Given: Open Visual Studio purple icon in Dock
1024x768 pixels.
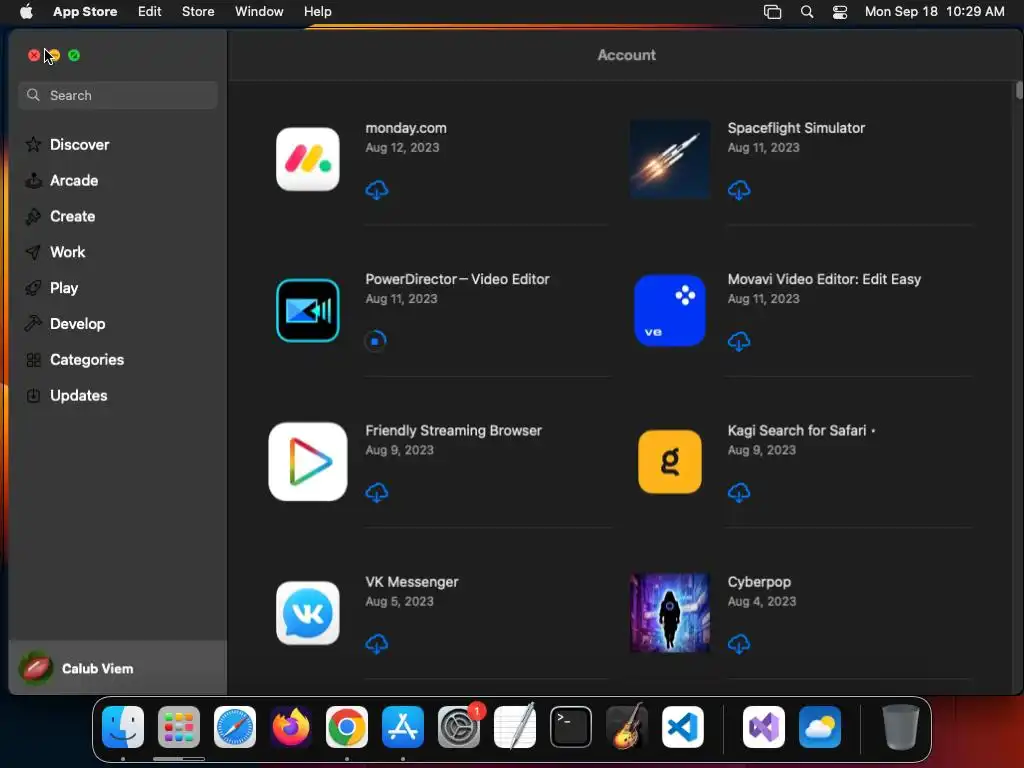Looking at the screenshot, I should click(x=764, y=727).
